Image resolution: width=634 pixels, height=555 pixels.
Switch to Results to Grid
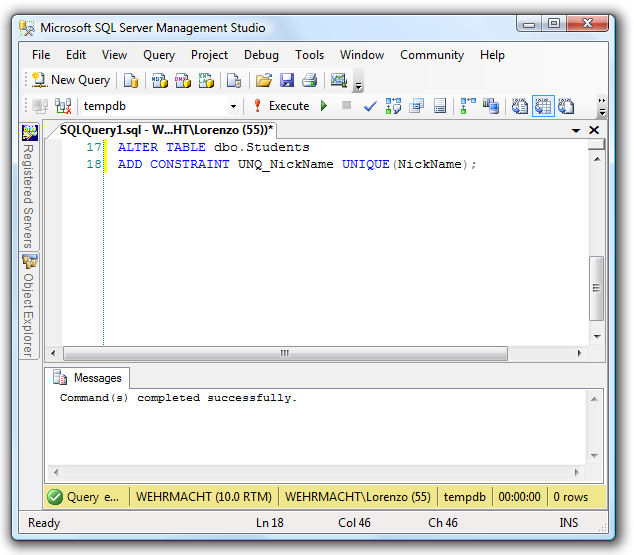[543, 106]
